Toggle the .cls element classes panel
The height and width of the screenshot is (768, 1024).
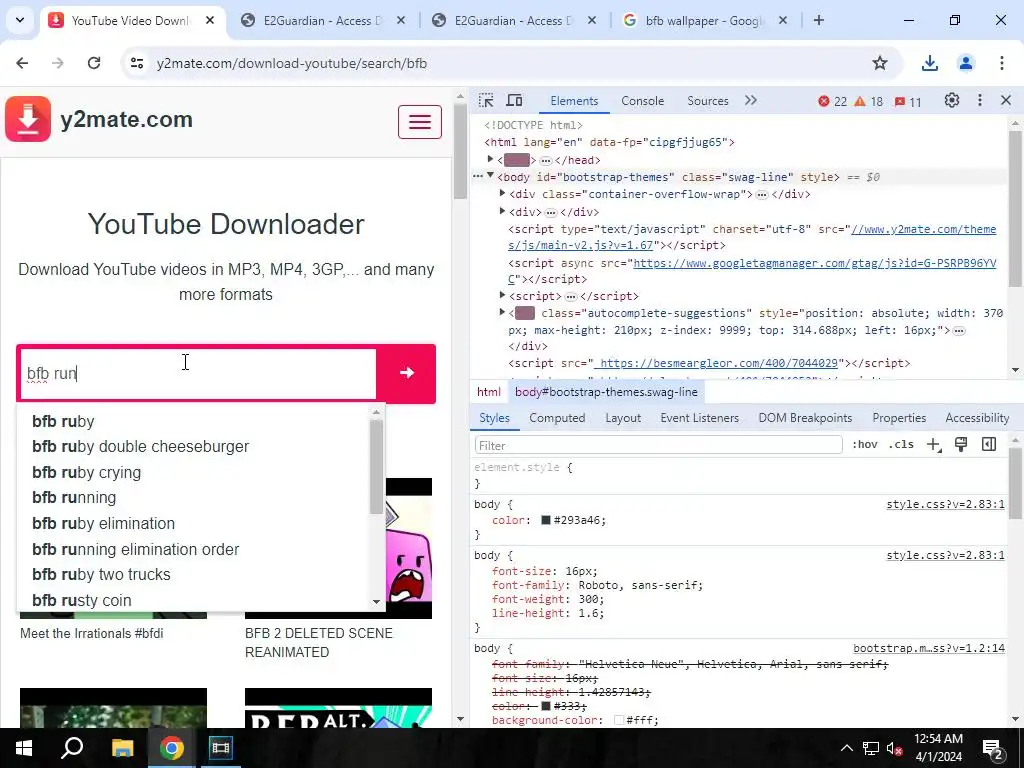click(x=901, y=445)
